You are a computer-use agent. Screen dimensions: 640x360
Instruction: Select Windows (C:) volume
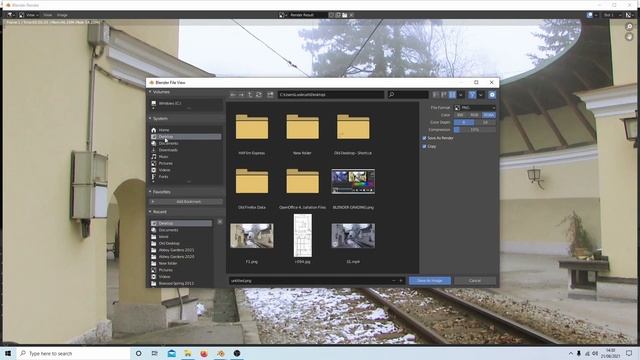click(186, 103)
